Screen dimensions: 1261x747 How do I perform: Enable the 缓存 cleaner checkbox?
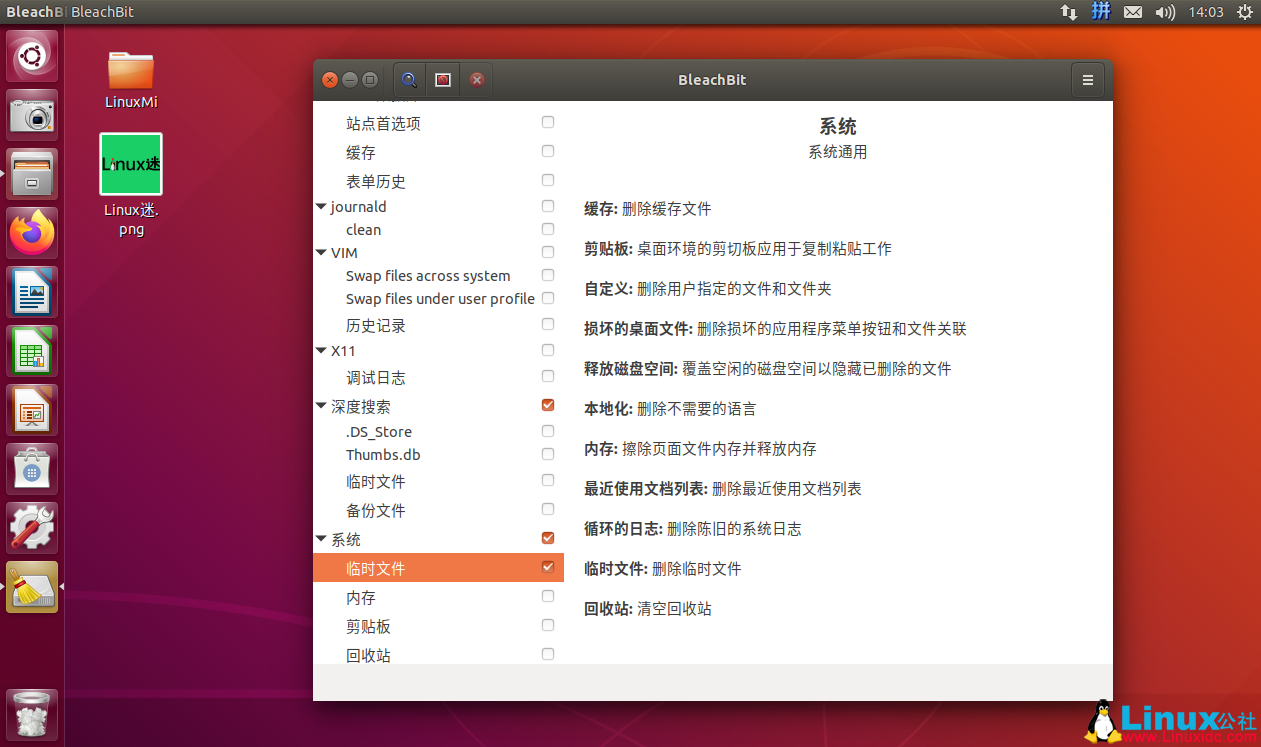tap(548, 150)
